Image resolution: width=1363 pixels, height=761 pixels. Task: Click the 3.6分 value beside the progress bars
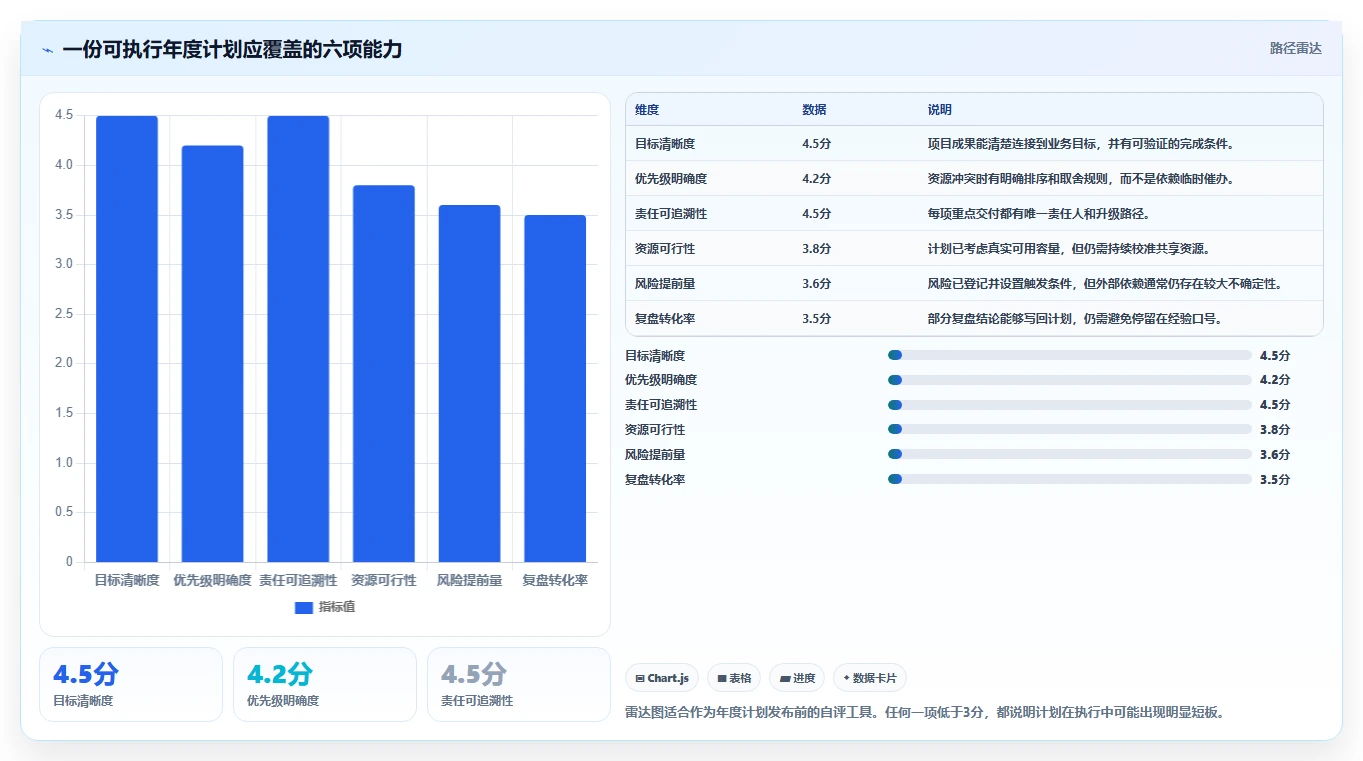point(1275,454)
